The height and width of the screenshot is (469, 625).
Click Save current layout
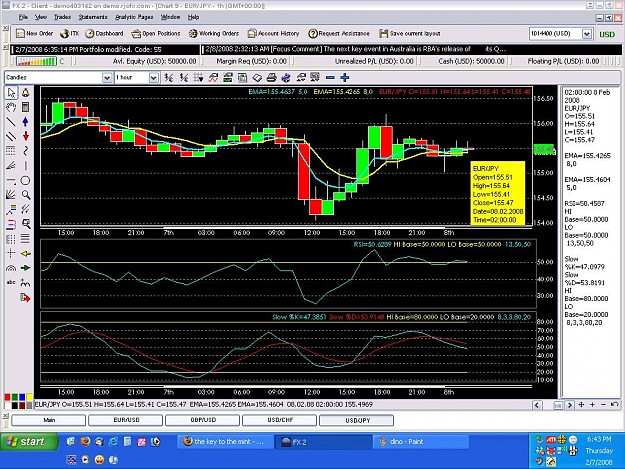pos(410,33)
